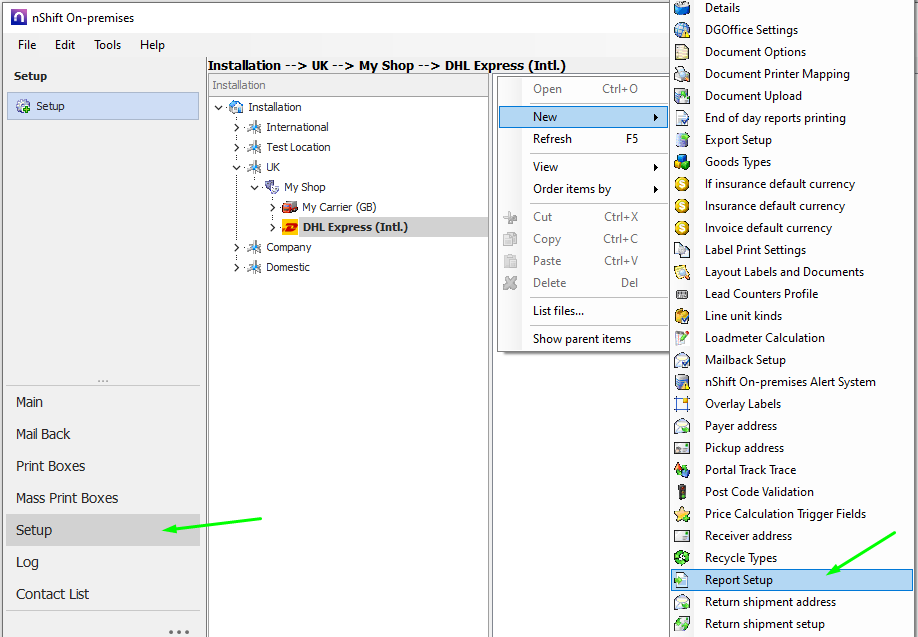918x637 pixels.
Task: Click the My Carrier truck icon
Action: [290, 207]
